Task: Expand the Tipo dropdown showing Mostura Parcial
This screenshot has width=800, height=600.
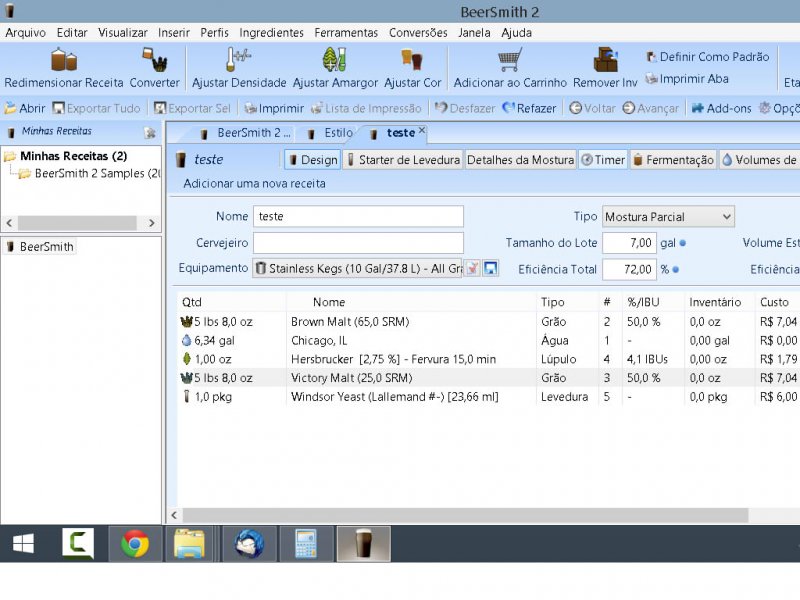Action: click(668, 217)
